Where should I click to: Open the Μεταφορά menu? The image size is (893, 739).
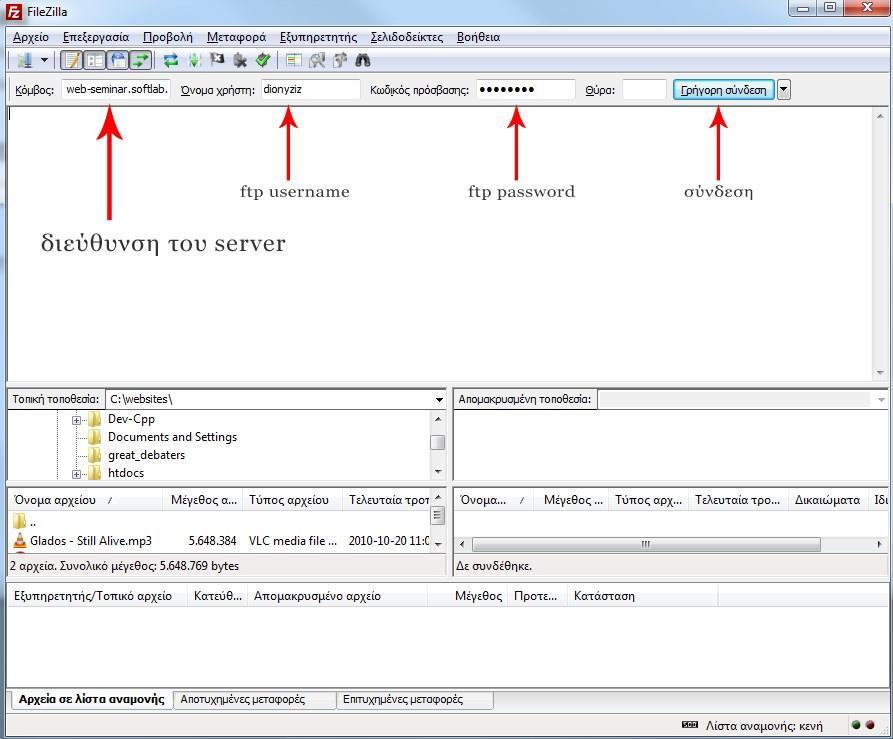tap(236, 37)
